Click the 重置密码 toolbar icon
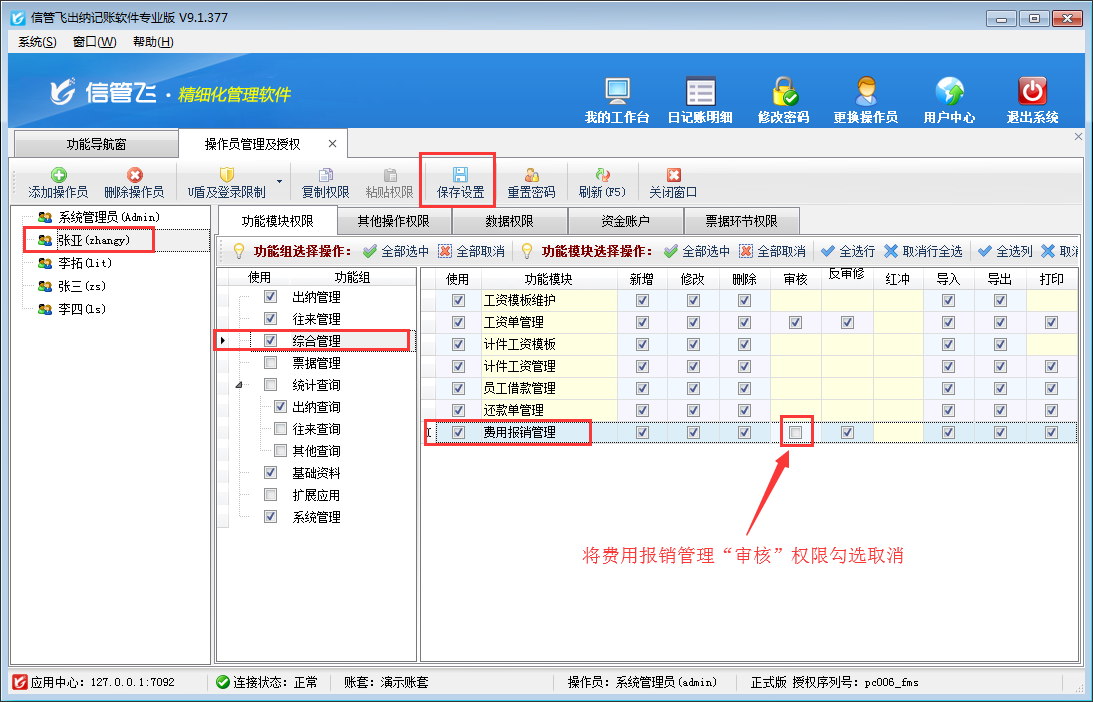Viewport: 1093px width, 702px height. (531, 181)
